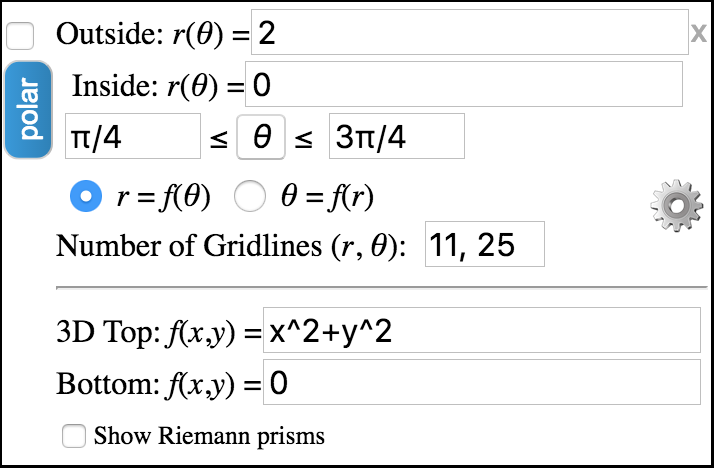Open settings with the gear icon

(676, 206)
